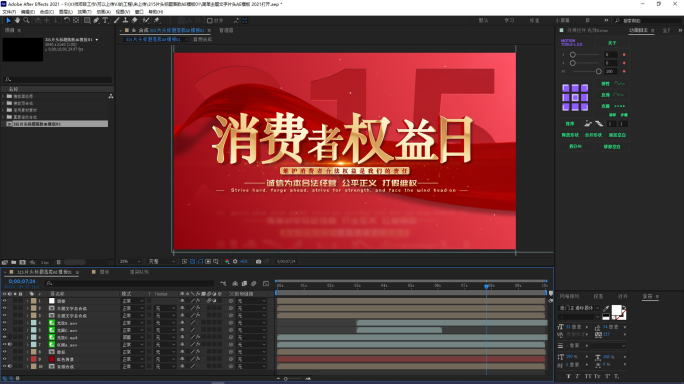Select the Roto Brush tool
Viewport: 684px width, 384px height.
click(x=146, y=21)
